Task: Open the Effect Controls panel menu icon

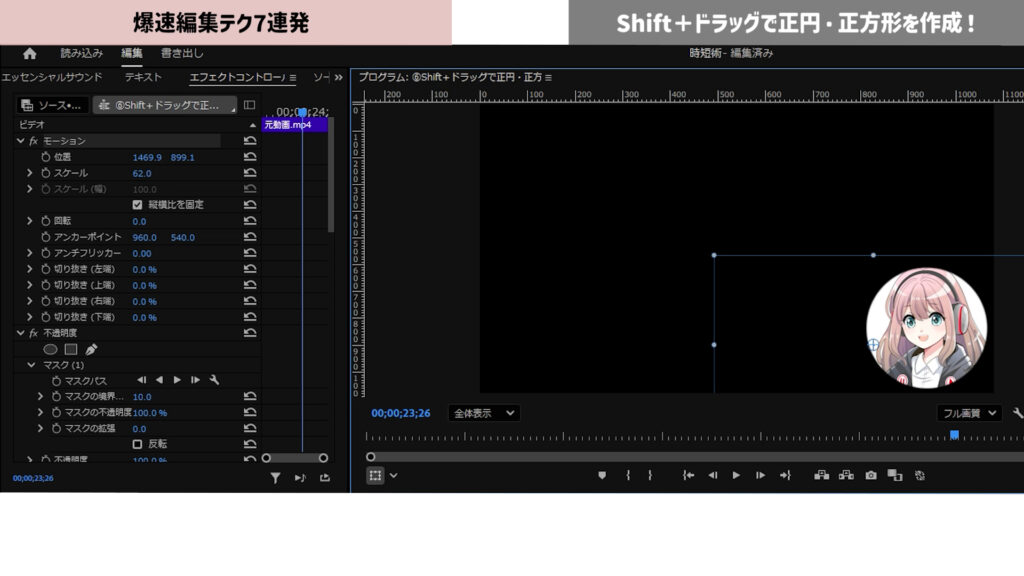Action: pos(293,78)
